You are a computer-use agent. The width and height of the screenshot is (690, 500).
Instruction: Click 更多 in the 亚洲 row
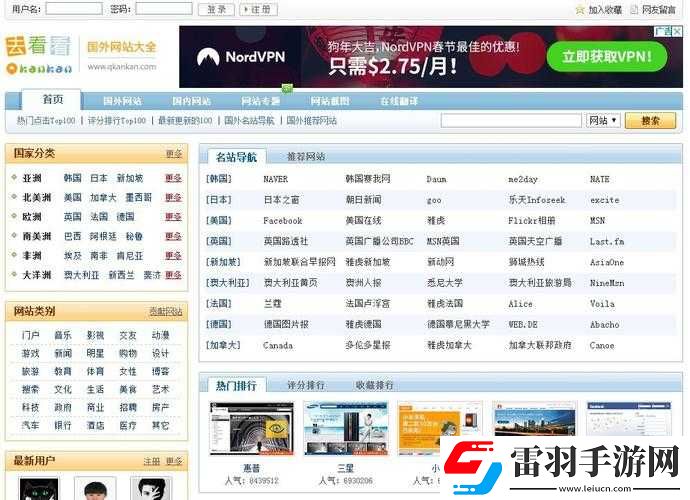pyautogui.click(x=173, y=178)
